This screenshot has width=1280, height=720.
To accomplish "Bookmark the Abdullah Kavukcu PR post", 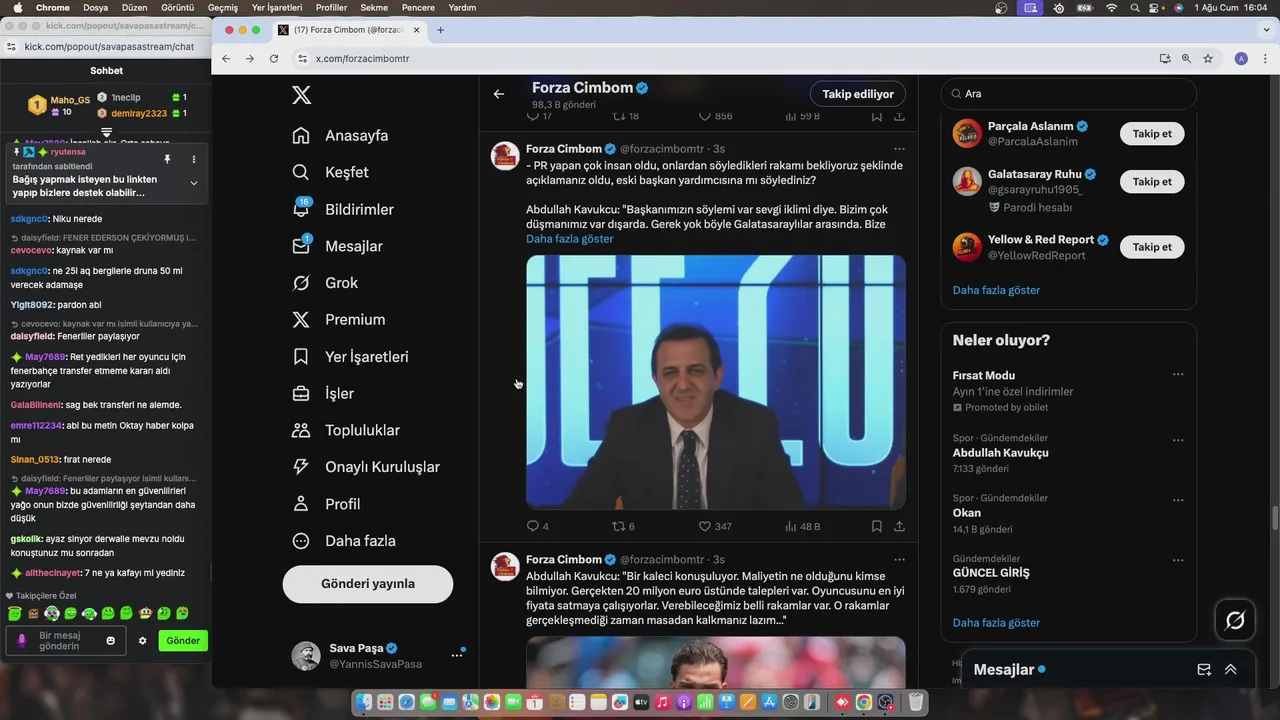I will click(x=876, y=526).
